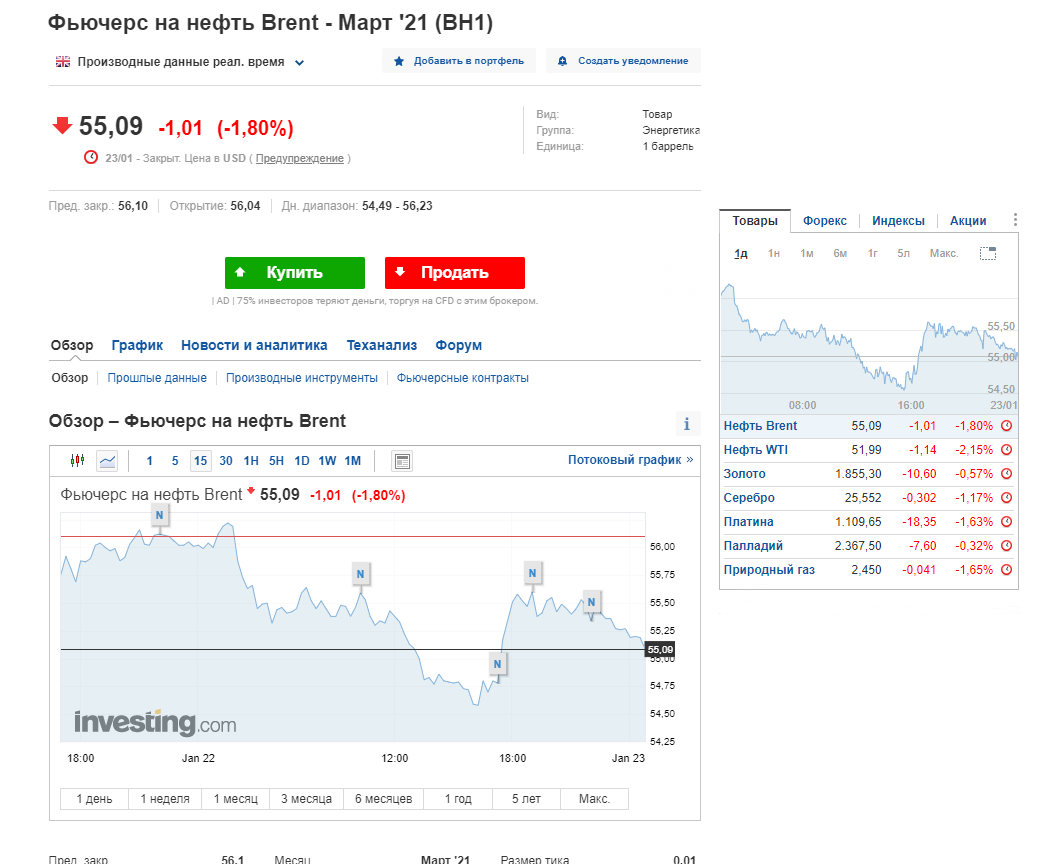Screen dimensions: 1037x864
Task: Open the chart data table icon
Action: click(x=402, y=461)
